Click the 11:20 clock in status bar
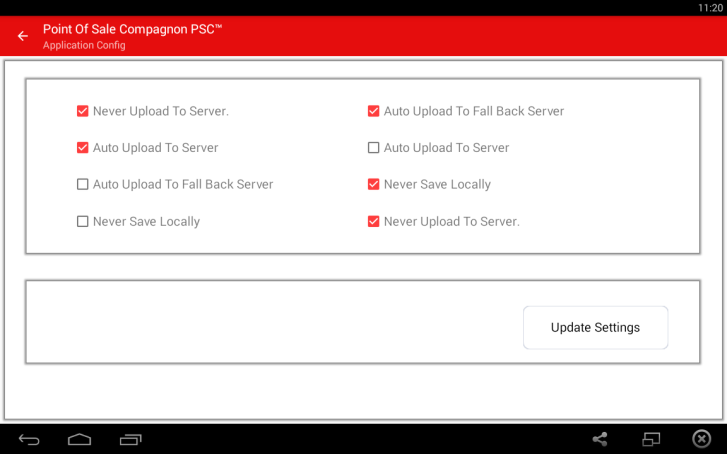Image resolution: width=727 pixels, height=454 pixels. point(709,7)
